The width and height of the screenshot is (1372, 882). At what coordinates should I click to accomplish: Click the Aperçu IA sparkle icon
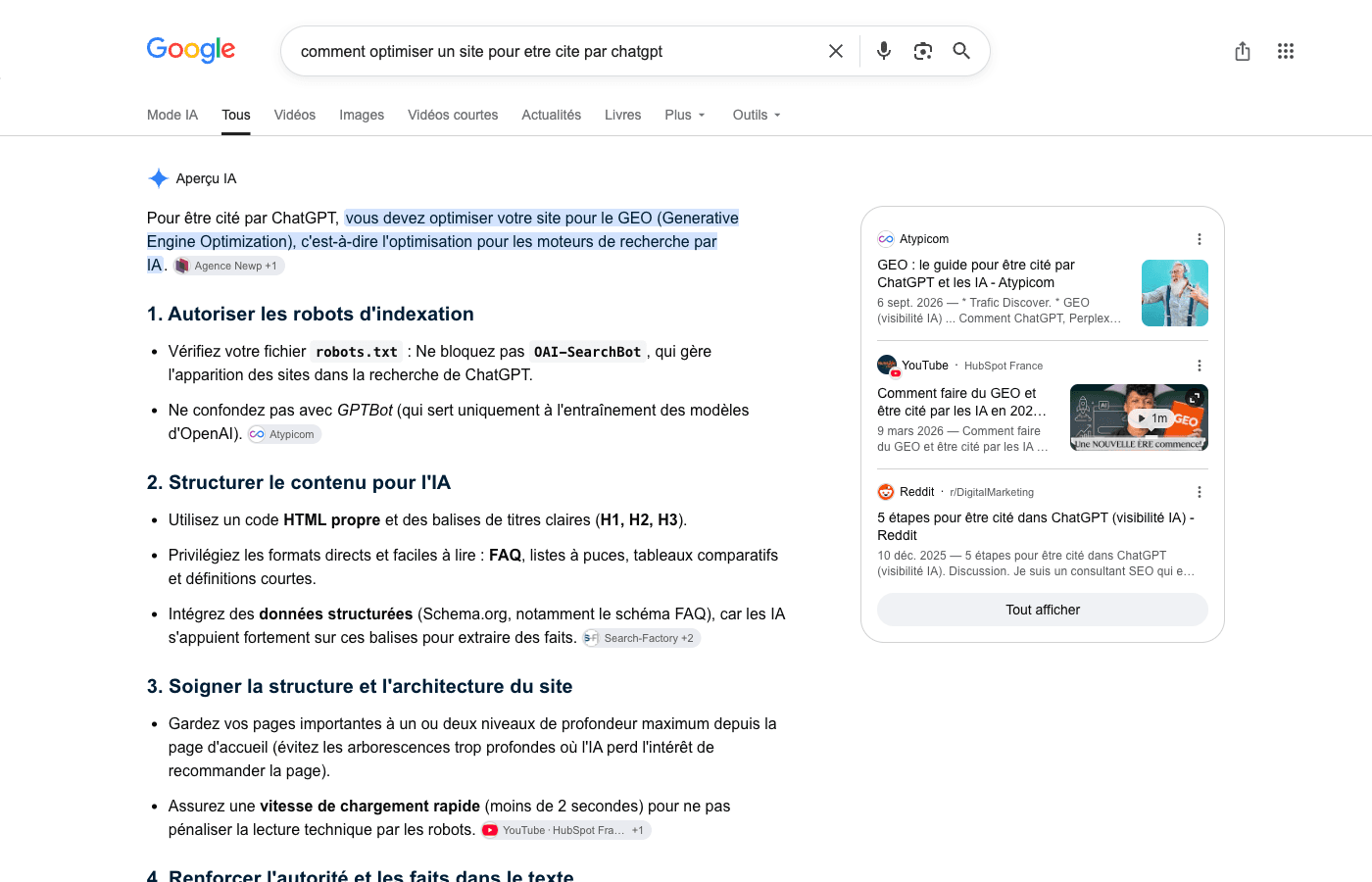click(159, 178)
